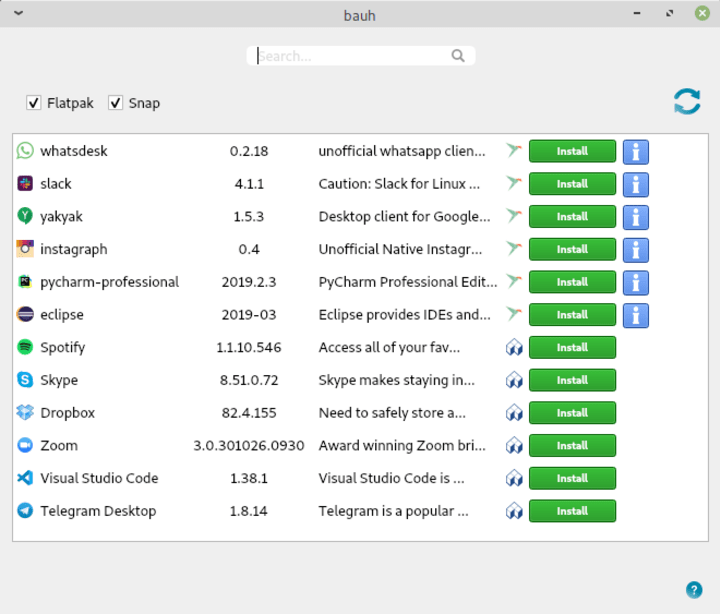Click the Flatpak type icon for Zoom

coord(514,445)
